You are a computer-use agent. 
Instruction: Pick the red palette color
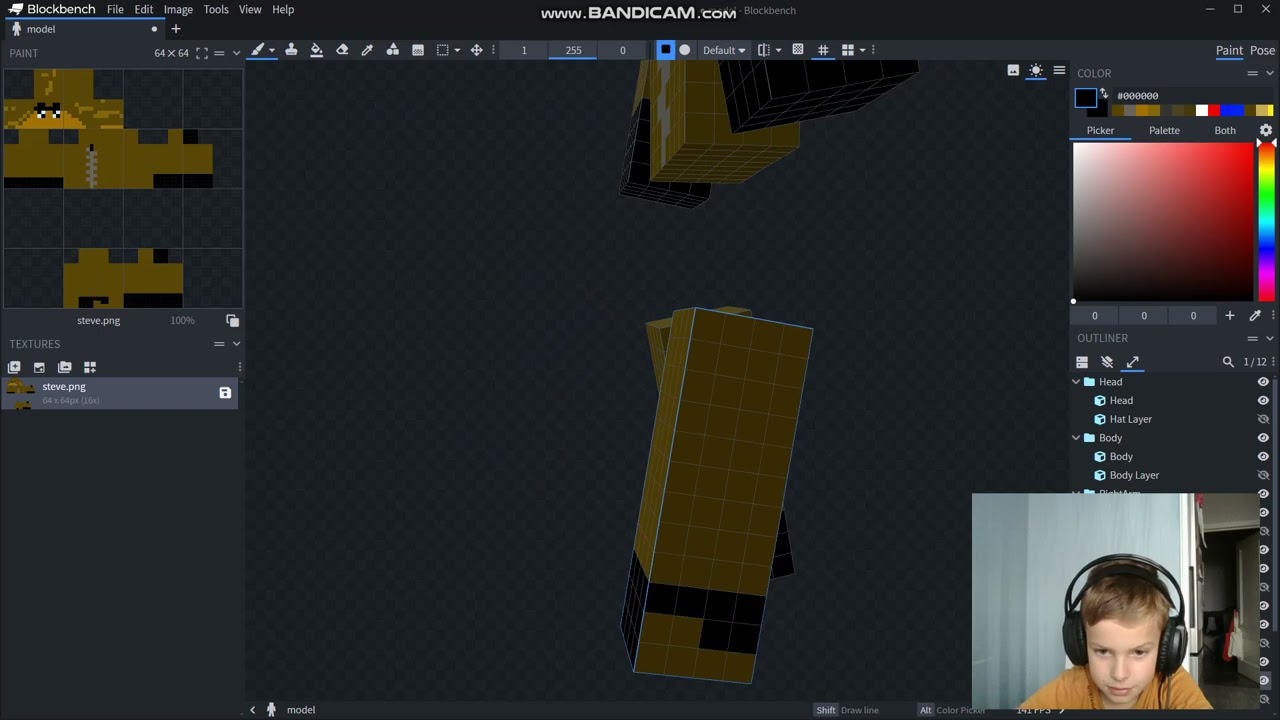[x=1214, y=110]
